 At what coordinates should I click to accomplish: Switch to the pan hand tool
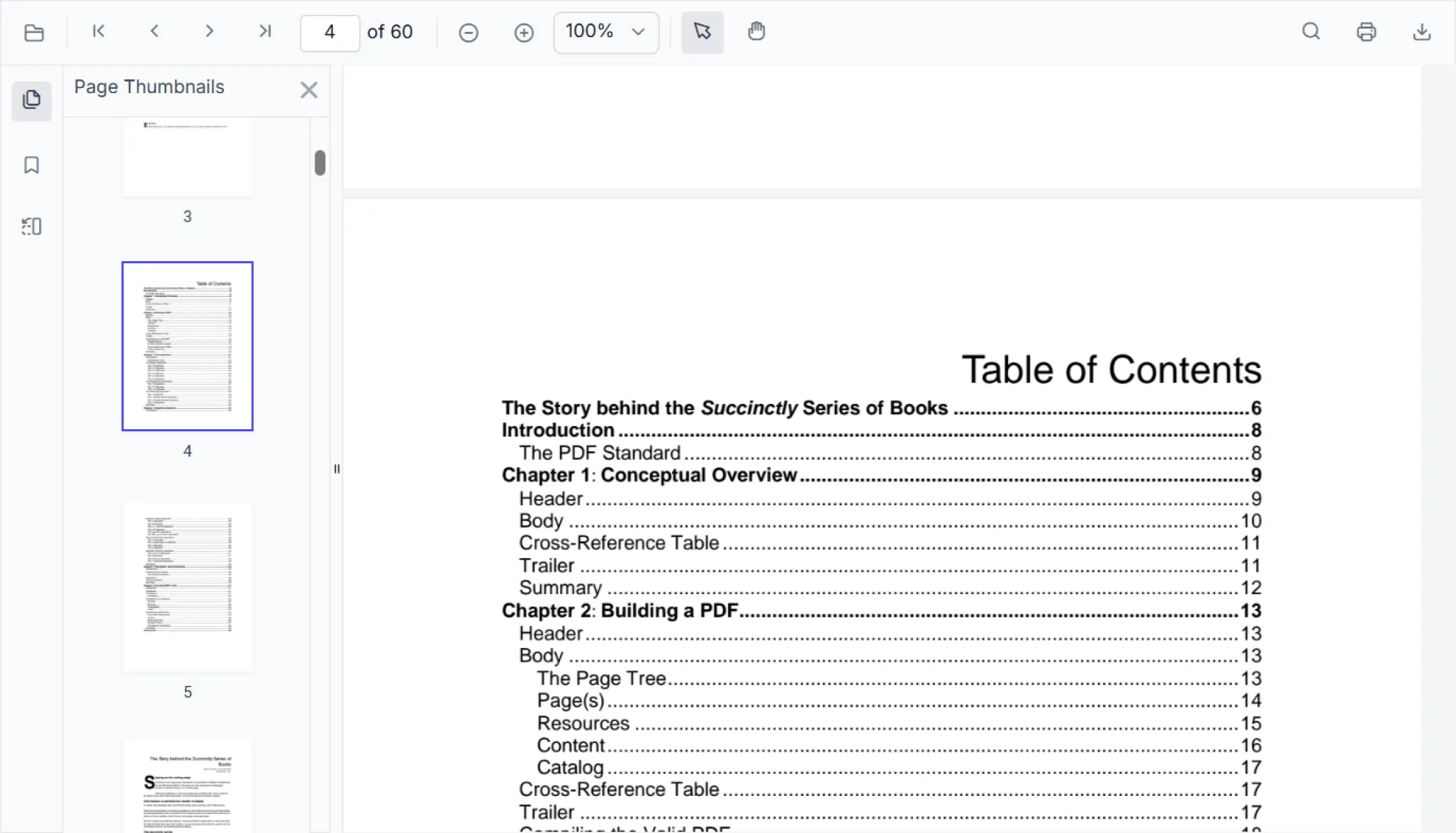pyautogui.click(x=756, y=31)
